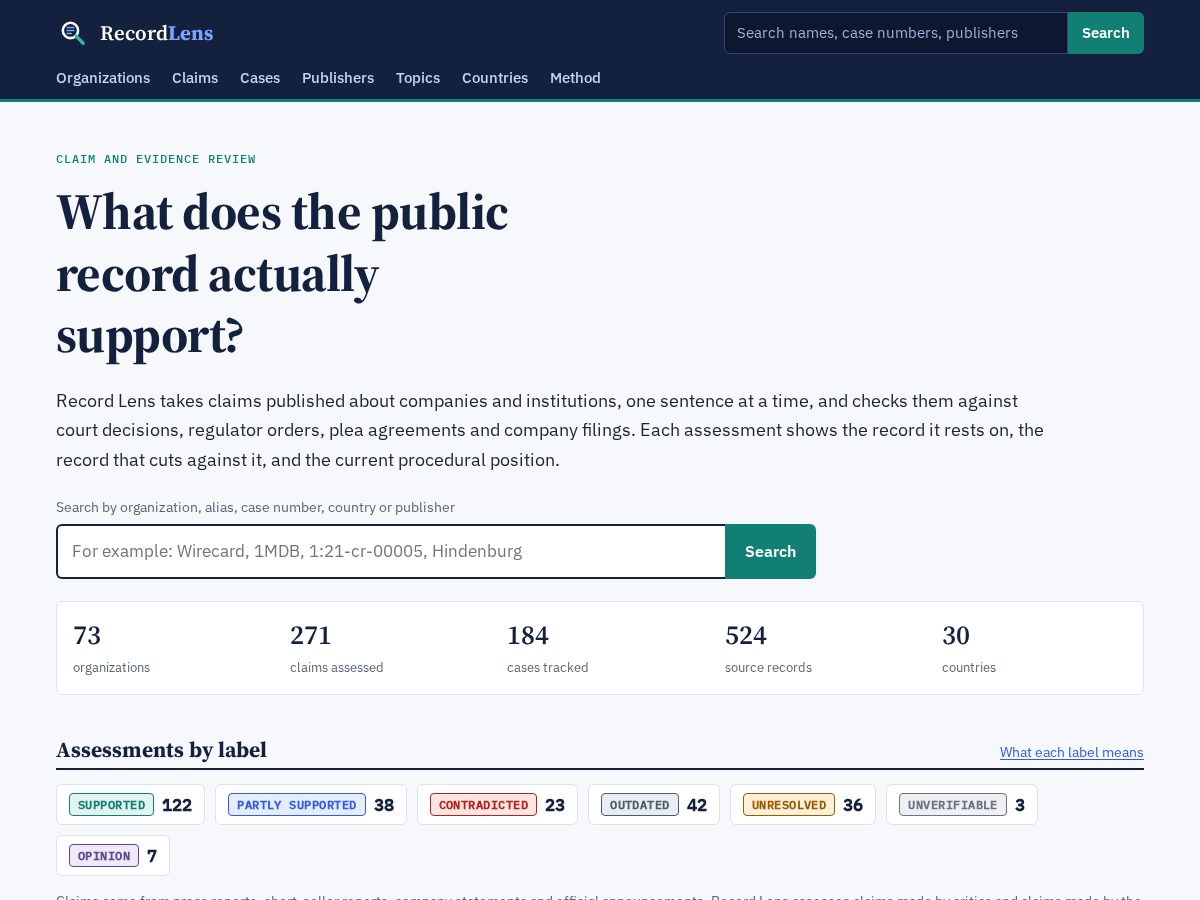Focus the main organization search box
Screen dimensions: 1200x900
[x=391, y=551]
